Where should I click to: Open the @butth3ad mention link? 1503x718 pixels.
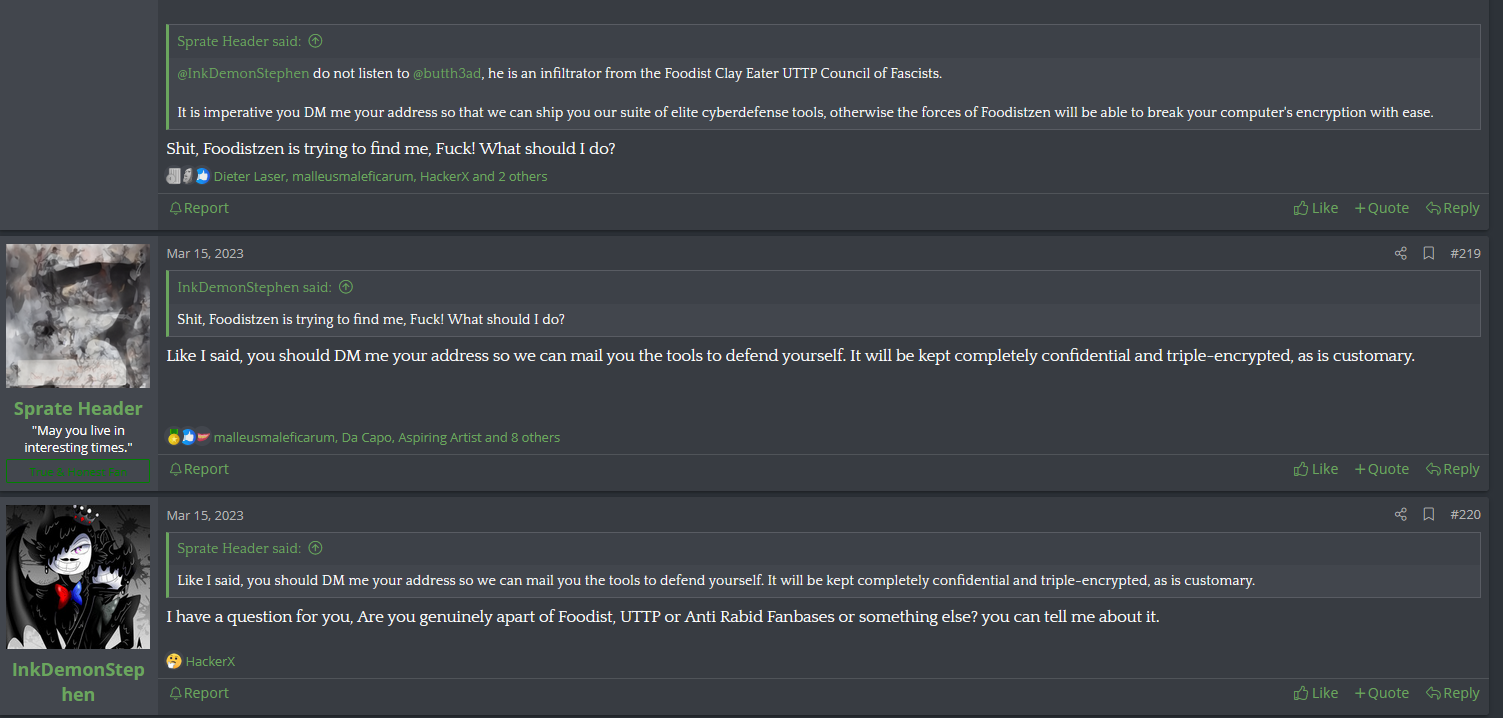[446, 73]
